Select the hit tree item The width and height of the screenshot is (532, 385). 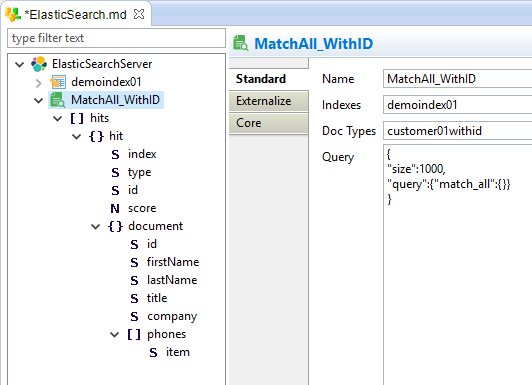[x=116, y=136]
